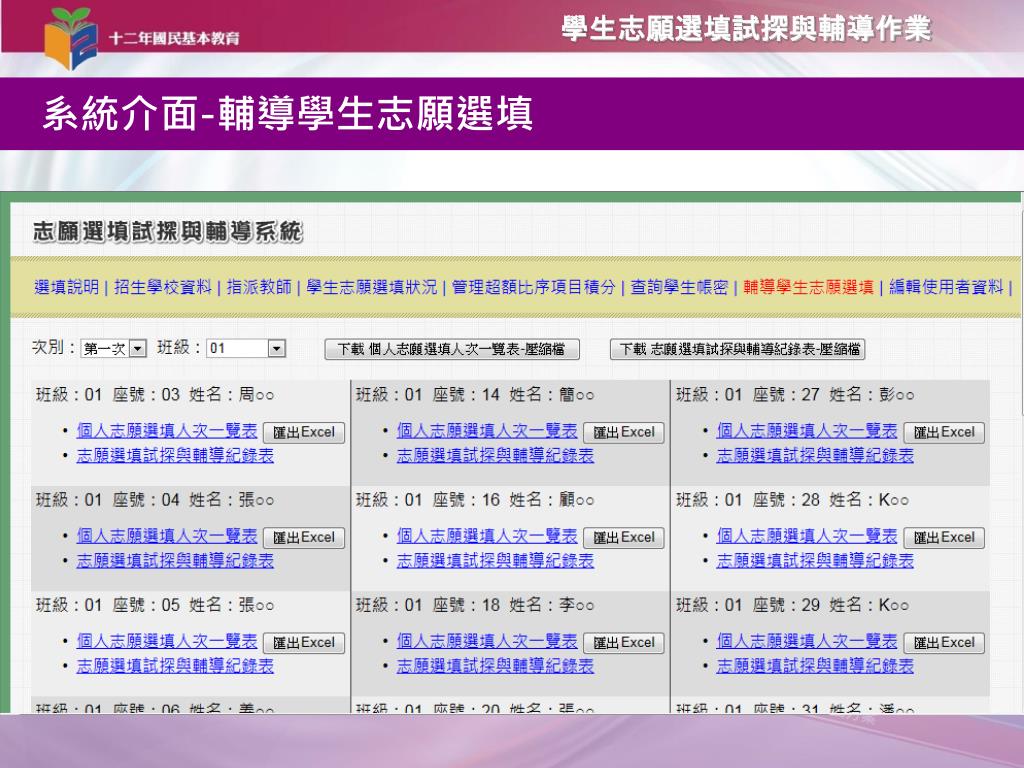Open 志願選填試探與輔導紀錄表 for seat 18
The width and height of the screenshot is (1024, 768).
495,665
